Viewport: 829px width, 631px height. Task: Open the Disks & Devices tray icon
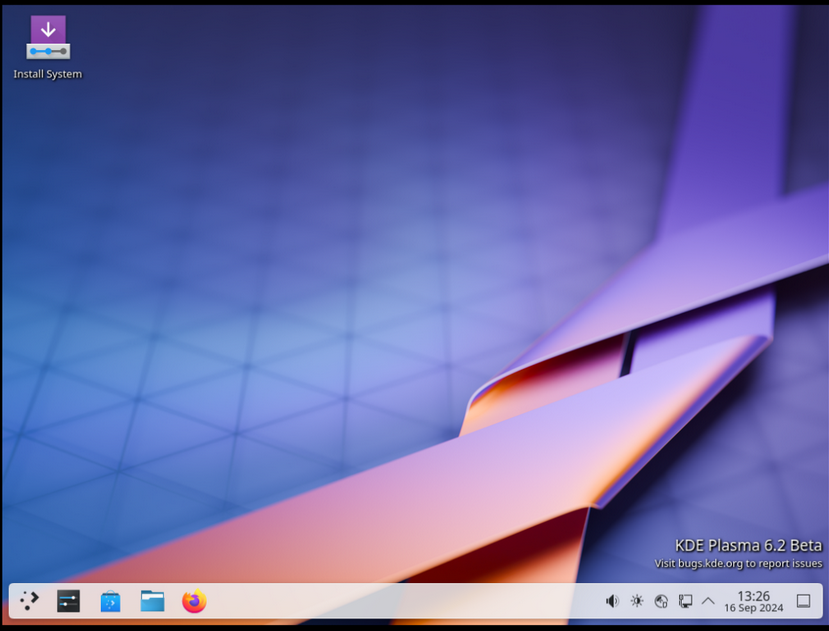click(684, 601)
